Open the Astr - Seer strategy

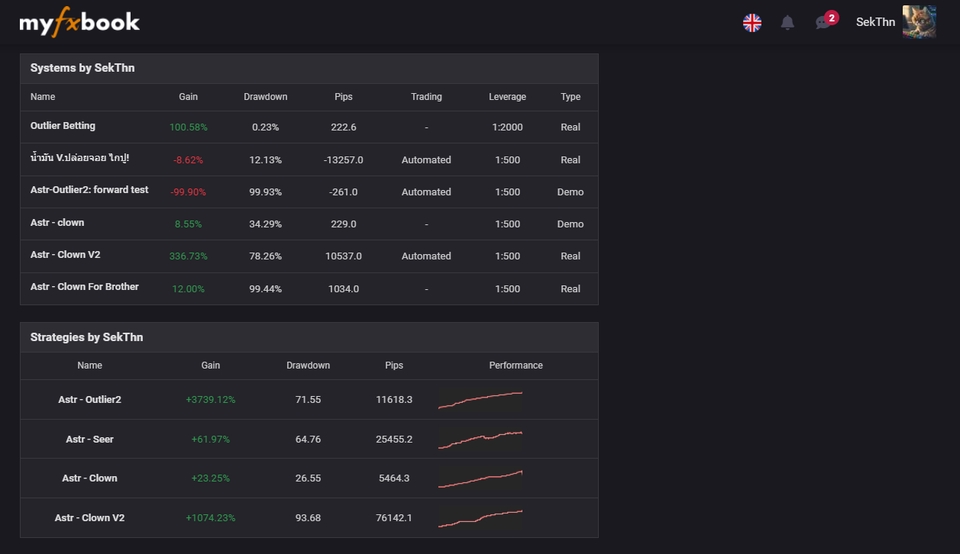pyautogui.click(x=89, y=439)
